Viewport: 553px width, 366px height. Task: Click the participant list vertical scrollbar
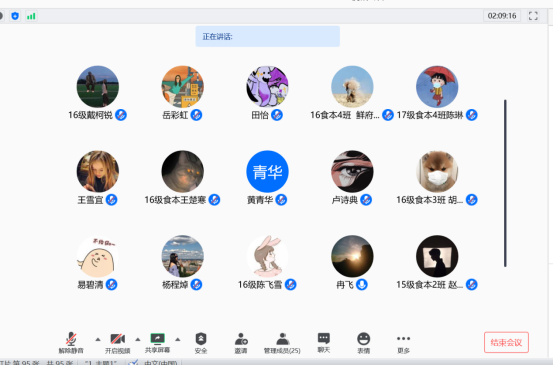tap(505, 183)
